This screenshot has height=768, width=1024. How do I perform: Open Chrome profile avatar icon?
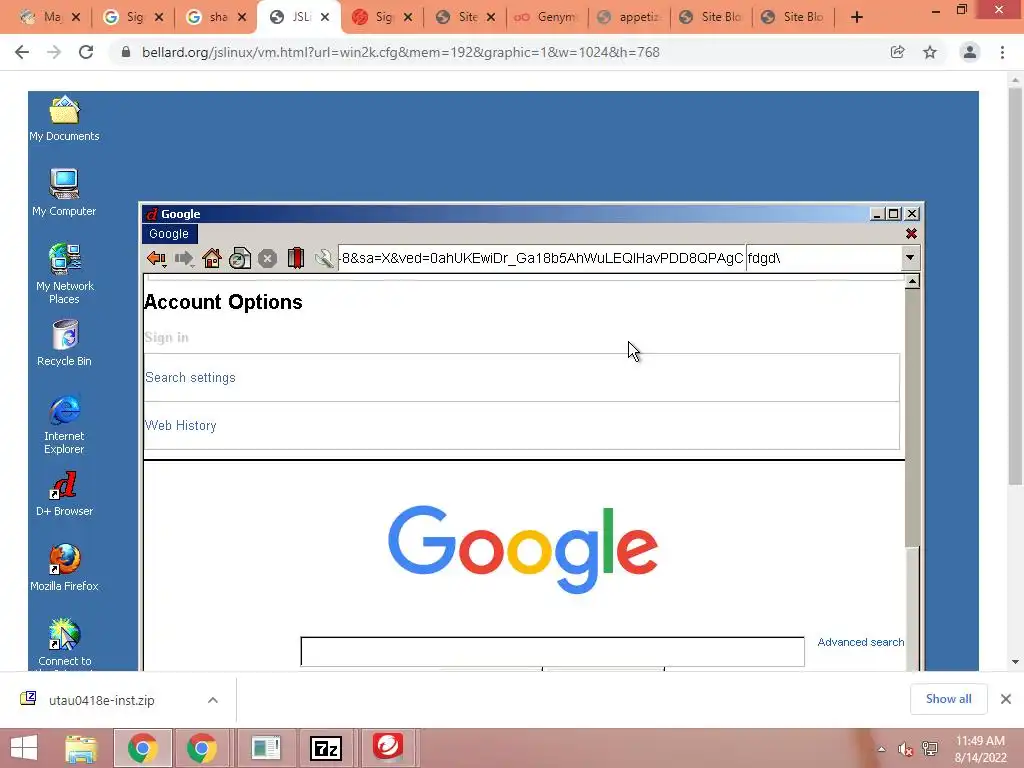[970, 52]
